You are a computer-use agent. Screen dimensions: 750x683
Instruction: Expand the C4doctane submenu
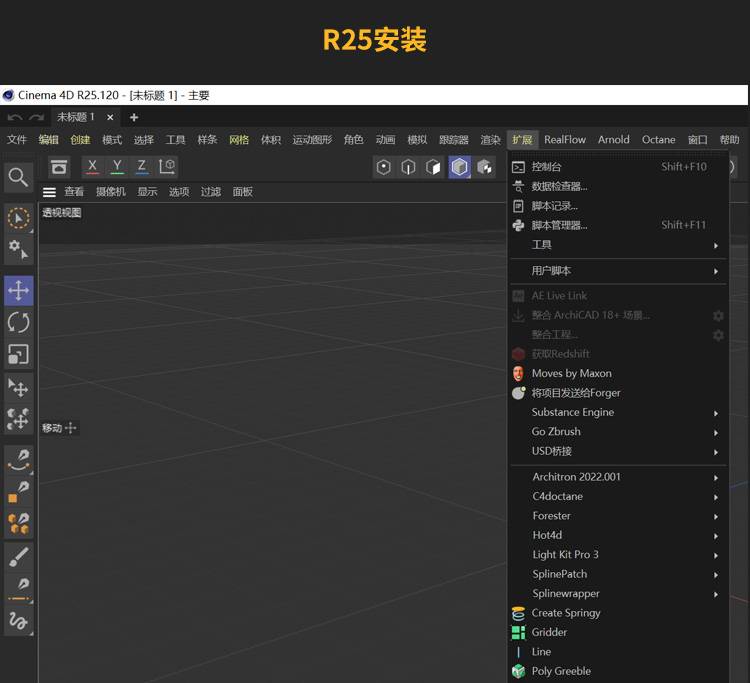point(618,496)
